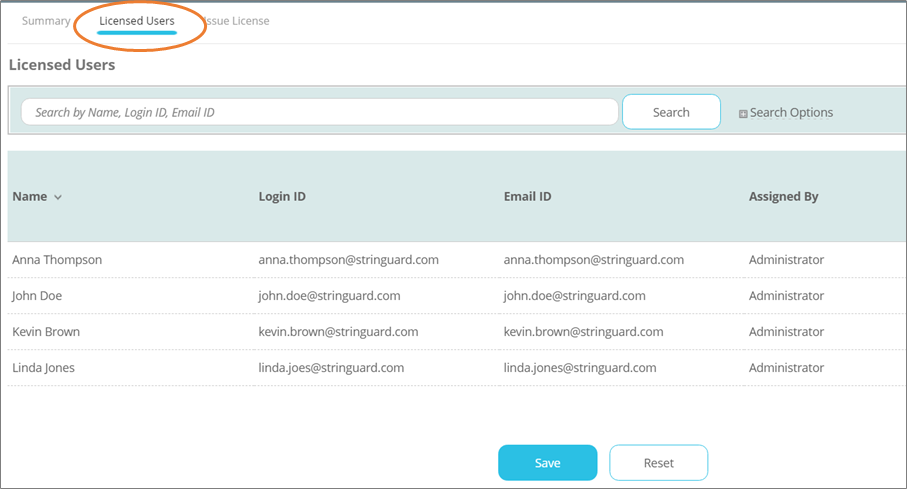Screen dimensions: 907x489
Task: Focus the Search by Name input field
Action: point(319,112)
